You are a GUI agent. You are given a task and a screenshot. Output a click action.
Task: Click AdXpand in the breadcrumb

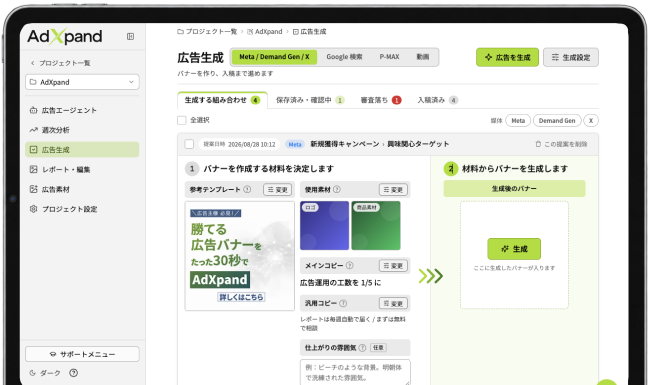coord(264,32)
